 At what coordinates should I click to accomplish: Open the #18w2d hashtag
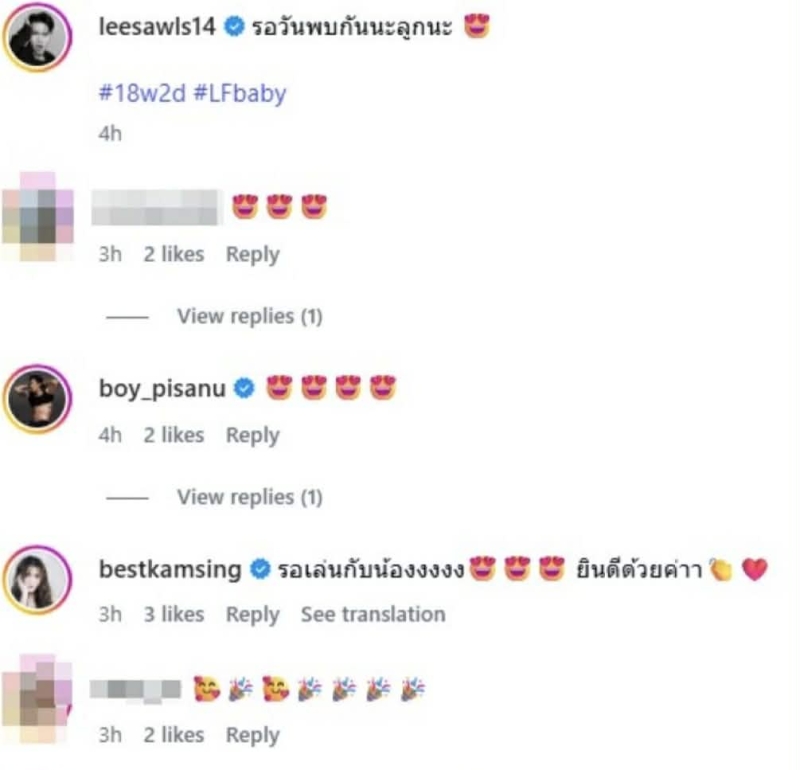142,93
